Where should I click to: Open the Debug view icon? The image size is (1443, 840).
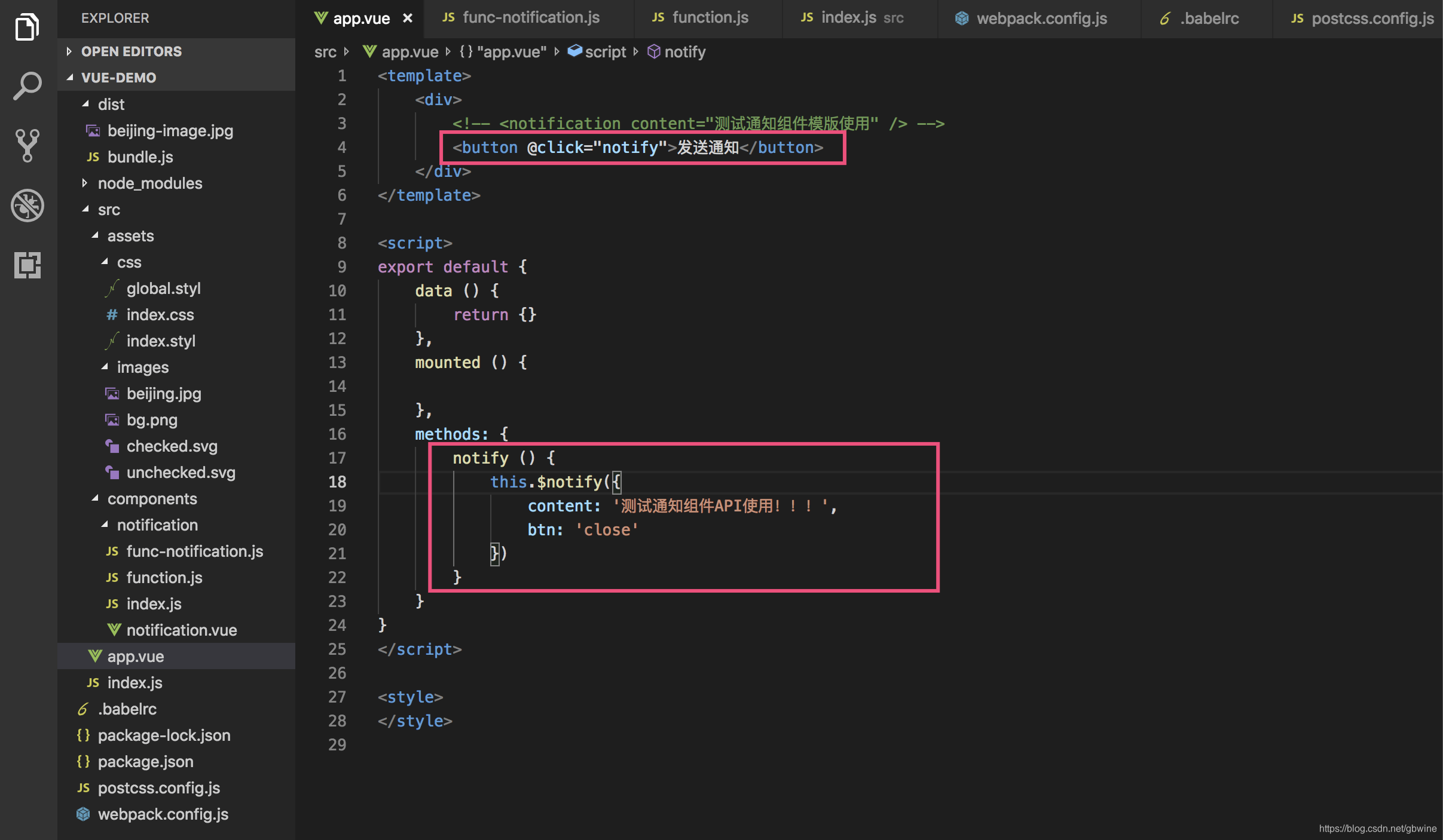(27, 206)
